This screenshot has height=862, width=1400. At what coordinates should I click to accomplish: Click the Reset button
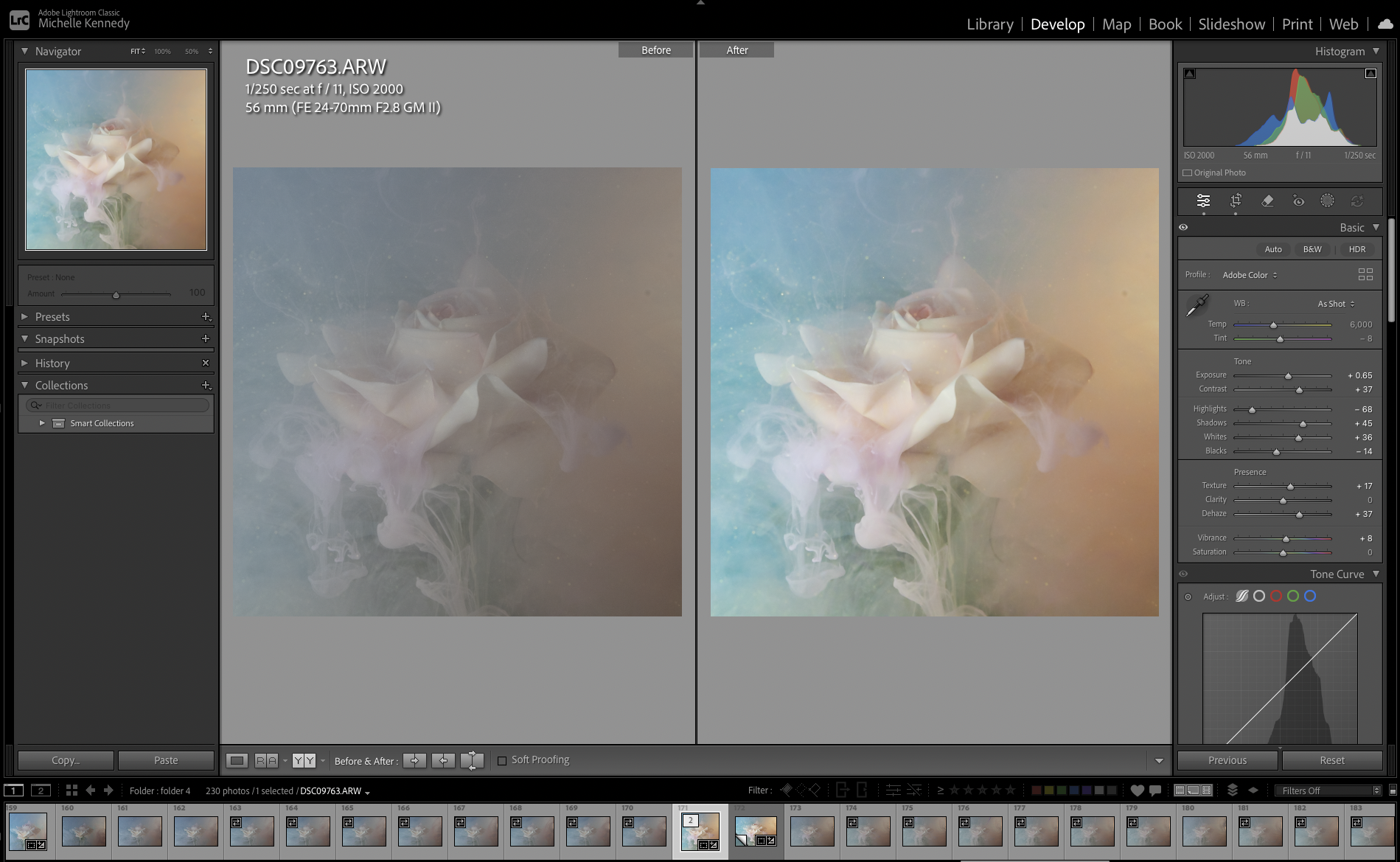tap(1331, 760)
